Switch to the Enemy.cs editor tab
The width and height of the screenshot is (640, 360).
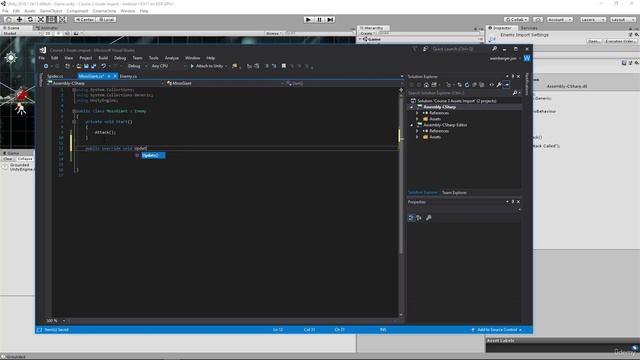tap(128, 76)
